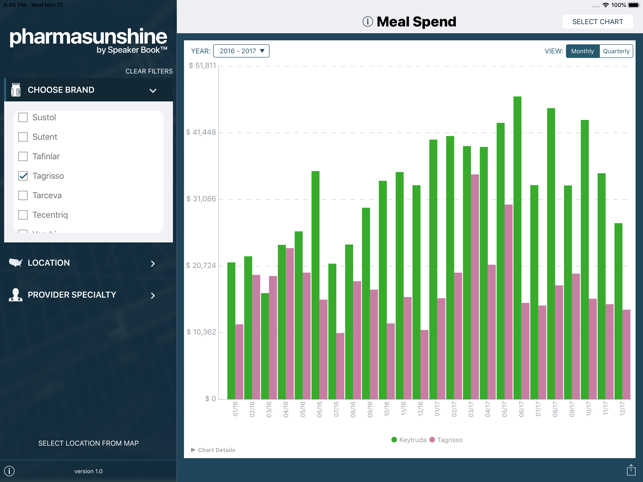Switch to Quarterly view

pos(616,51)
